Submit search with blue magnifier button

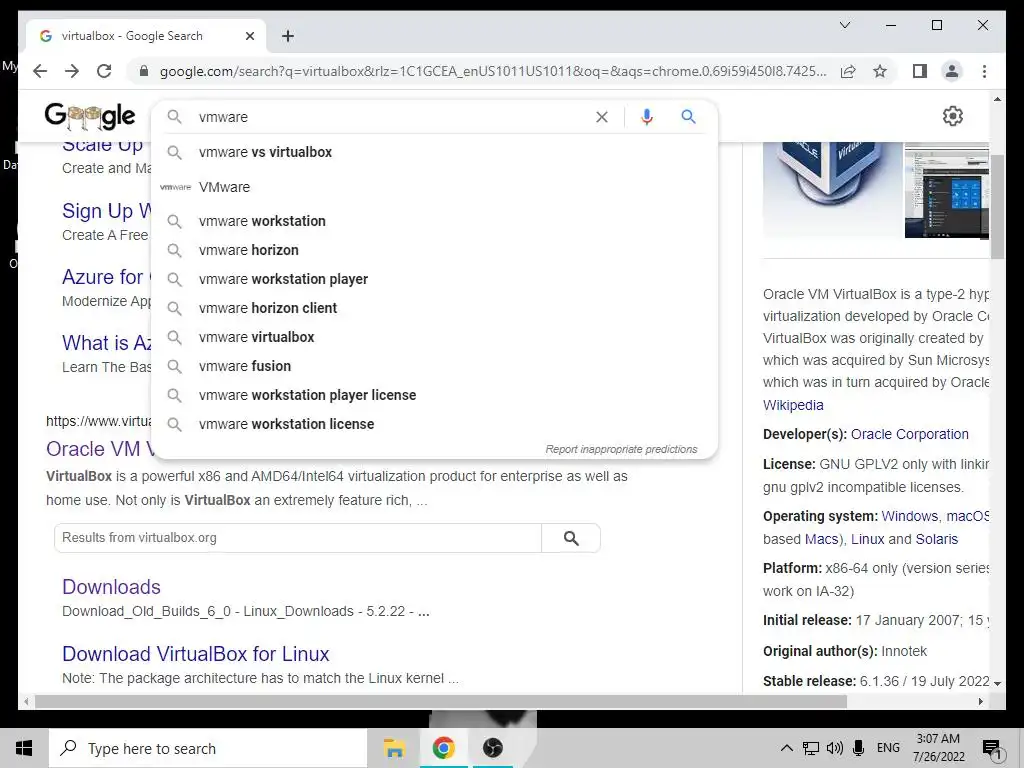point(688,117)
